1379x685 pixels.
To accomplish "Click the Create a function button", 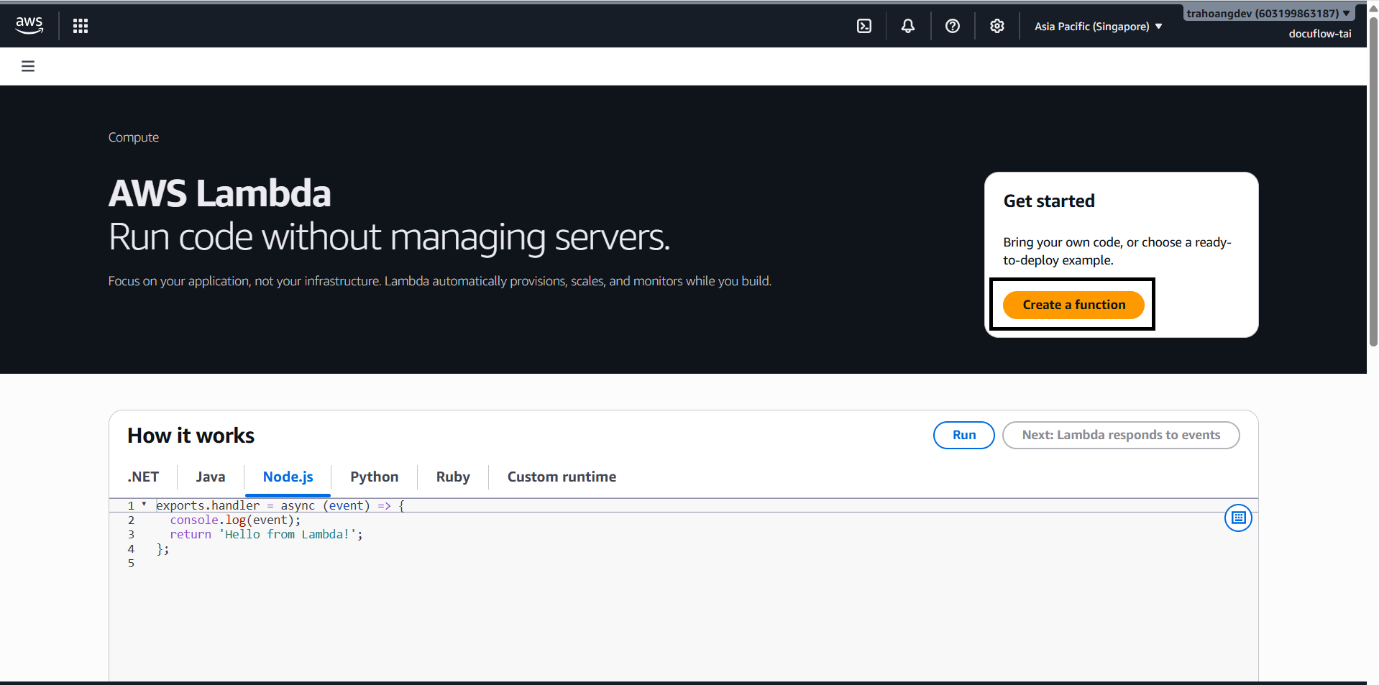I will click(1074, 305).
